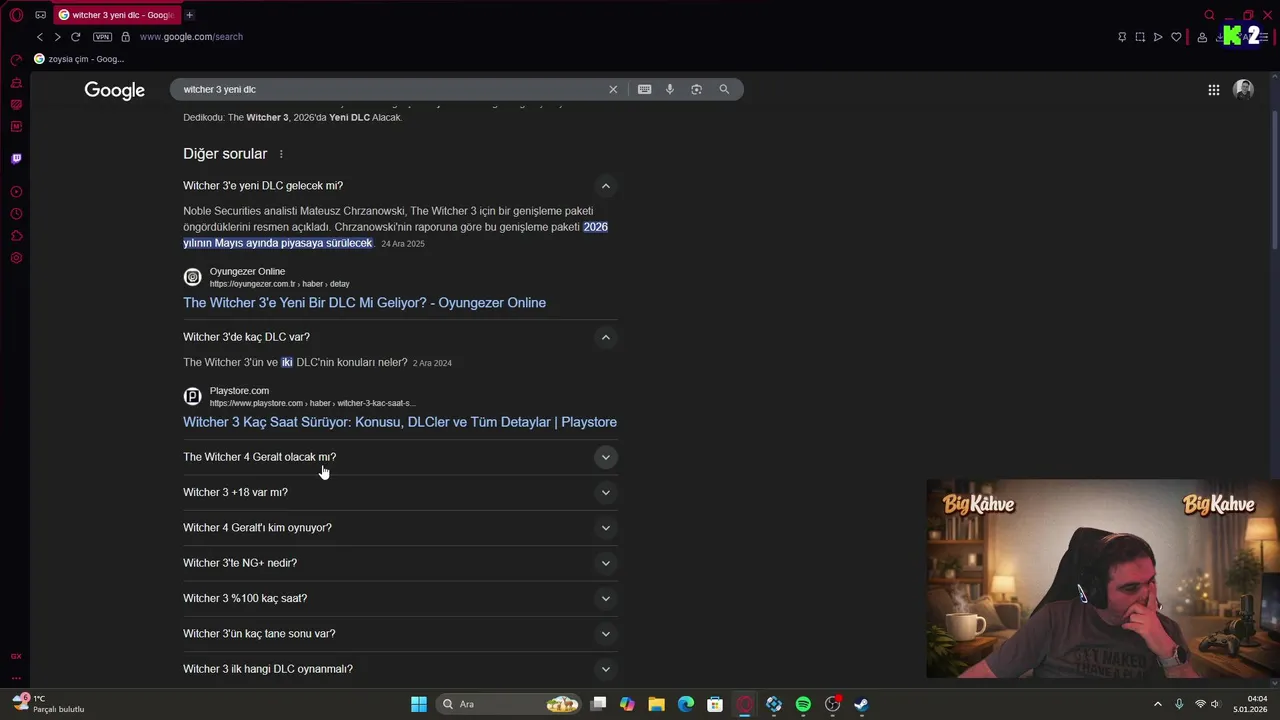Image resolution: width=1280 pixels, height=720 pixels.
Task: Reload the current Google page
Action: point(75,37)
